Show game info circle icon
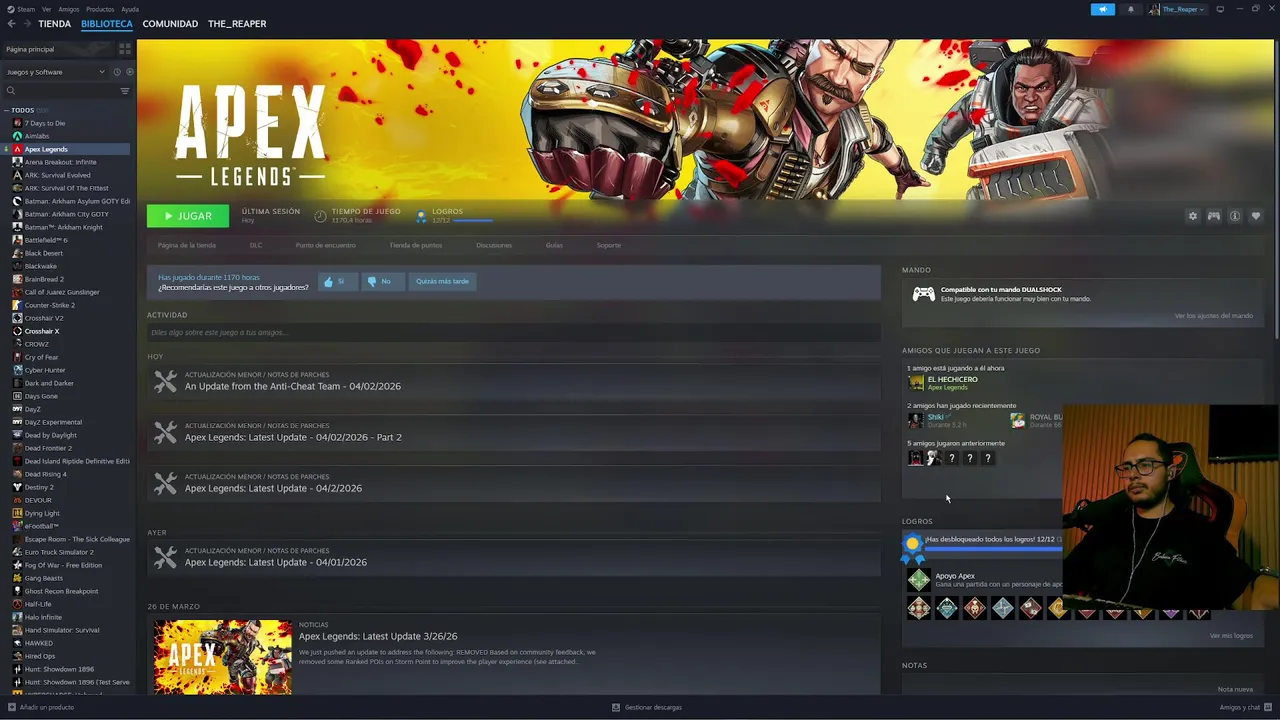 1235,216
